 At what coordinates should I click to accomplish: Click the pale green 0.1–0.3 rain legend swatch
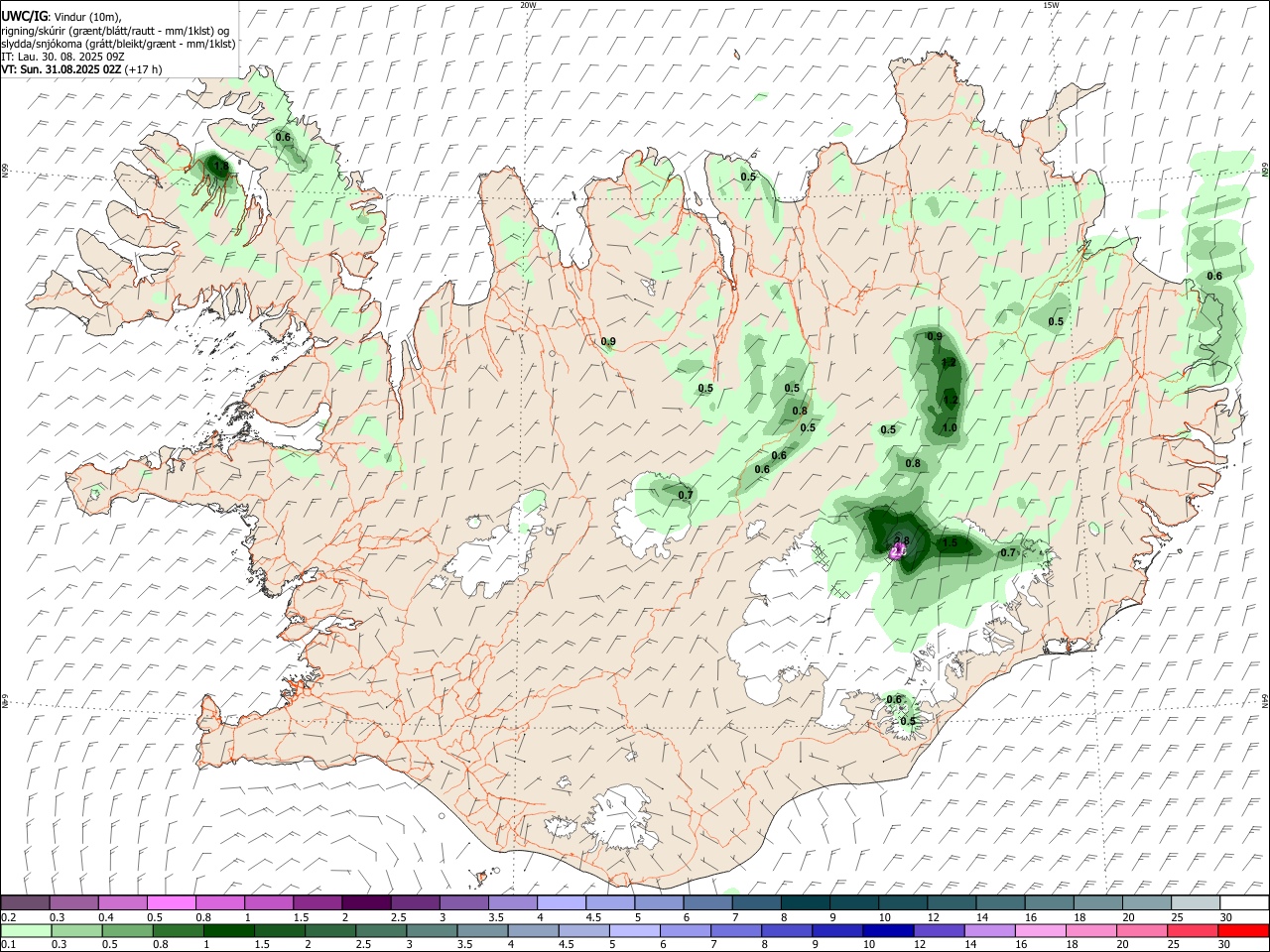[25, 930]
